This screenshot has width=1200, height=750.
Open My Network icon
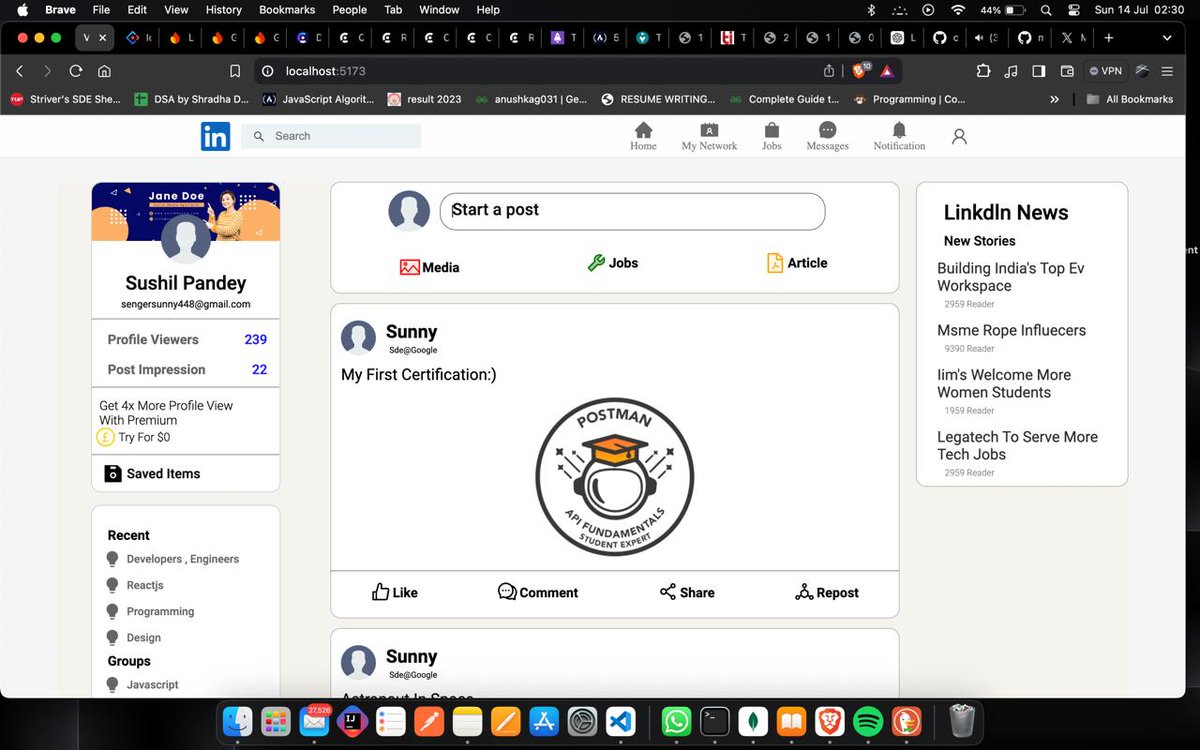pyautogui.click(x=709, y=137)
